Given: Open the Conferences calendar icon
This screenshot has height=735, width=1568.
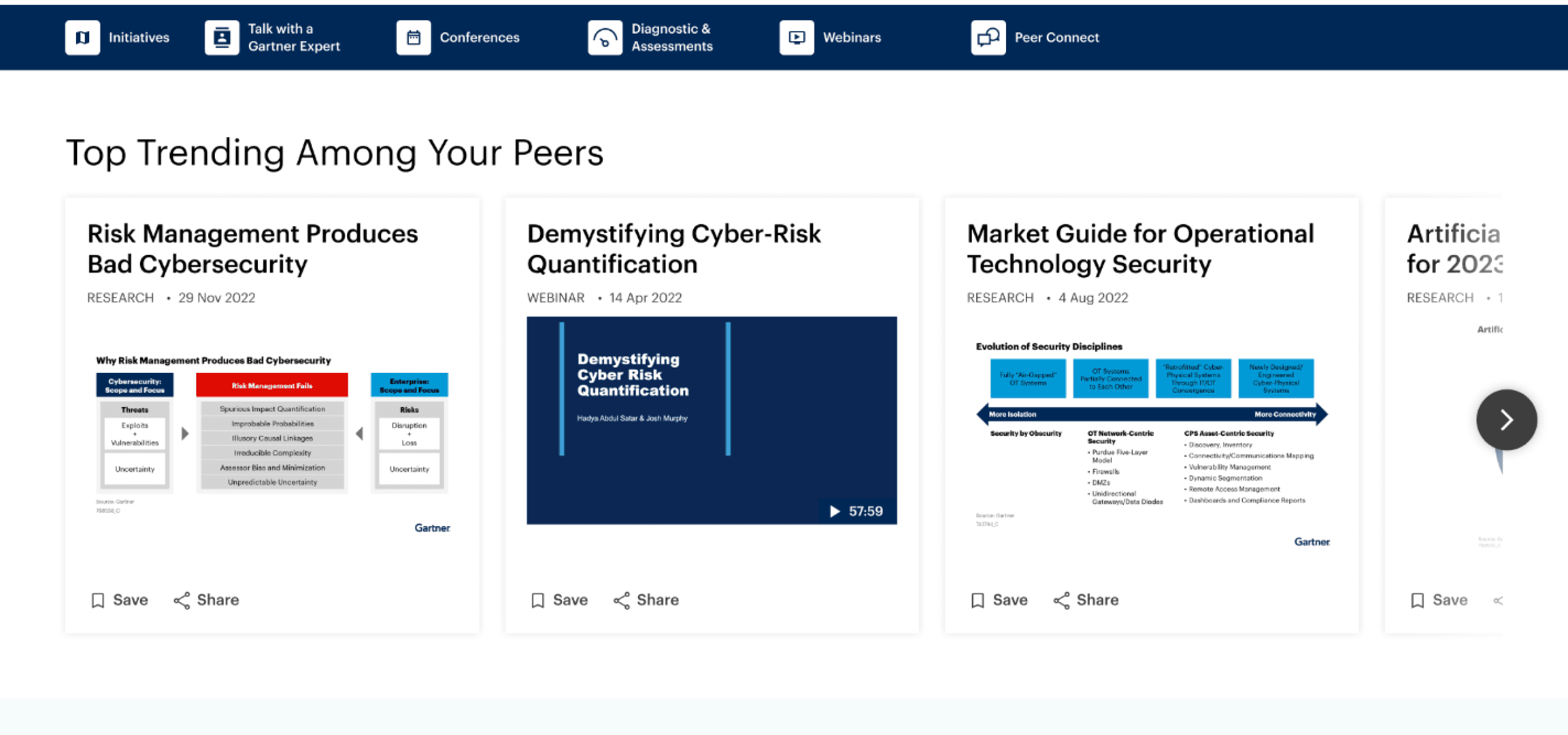Looking at the screenshot, I should (414, 38).
